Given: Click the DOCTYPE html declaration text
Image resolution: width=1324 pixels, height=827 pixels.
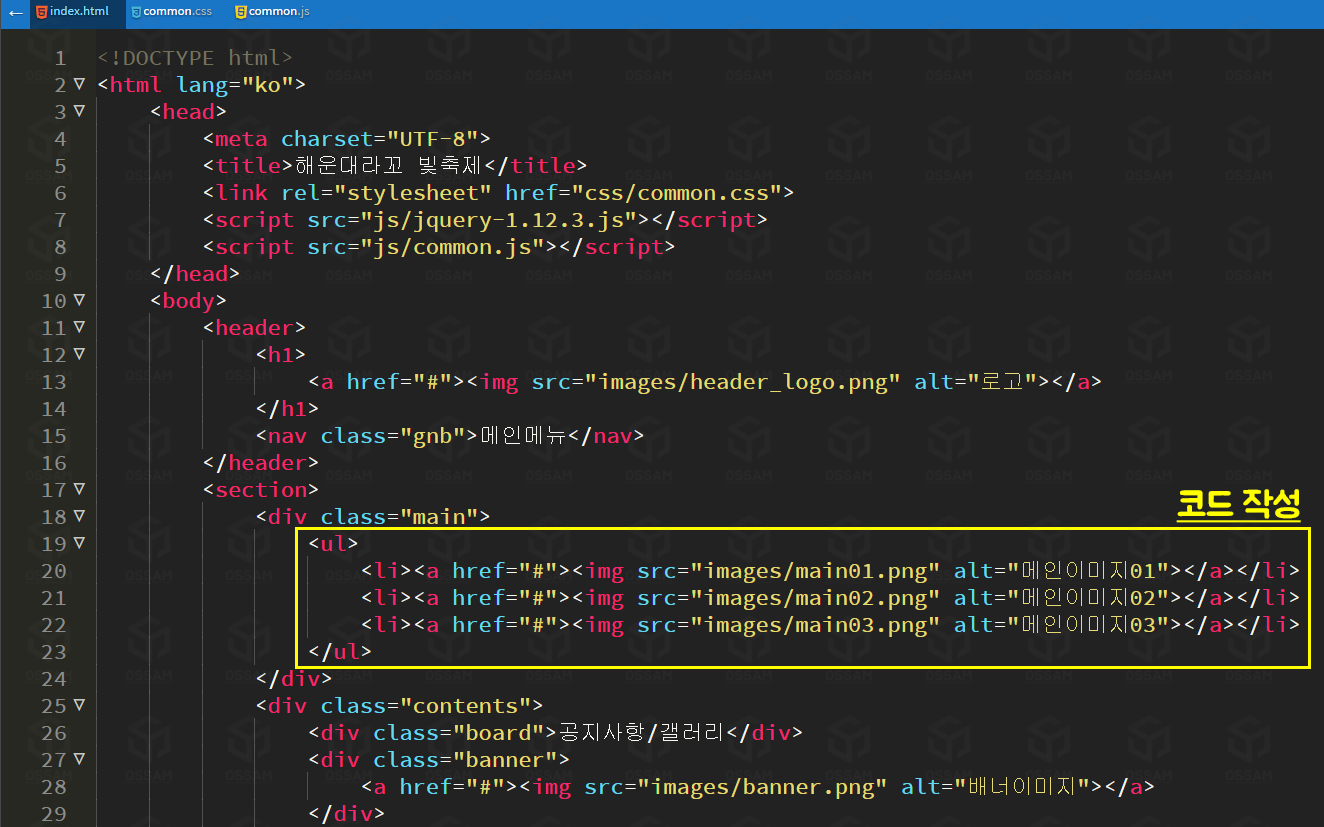Looking at the screenshot, I should 195,58.
